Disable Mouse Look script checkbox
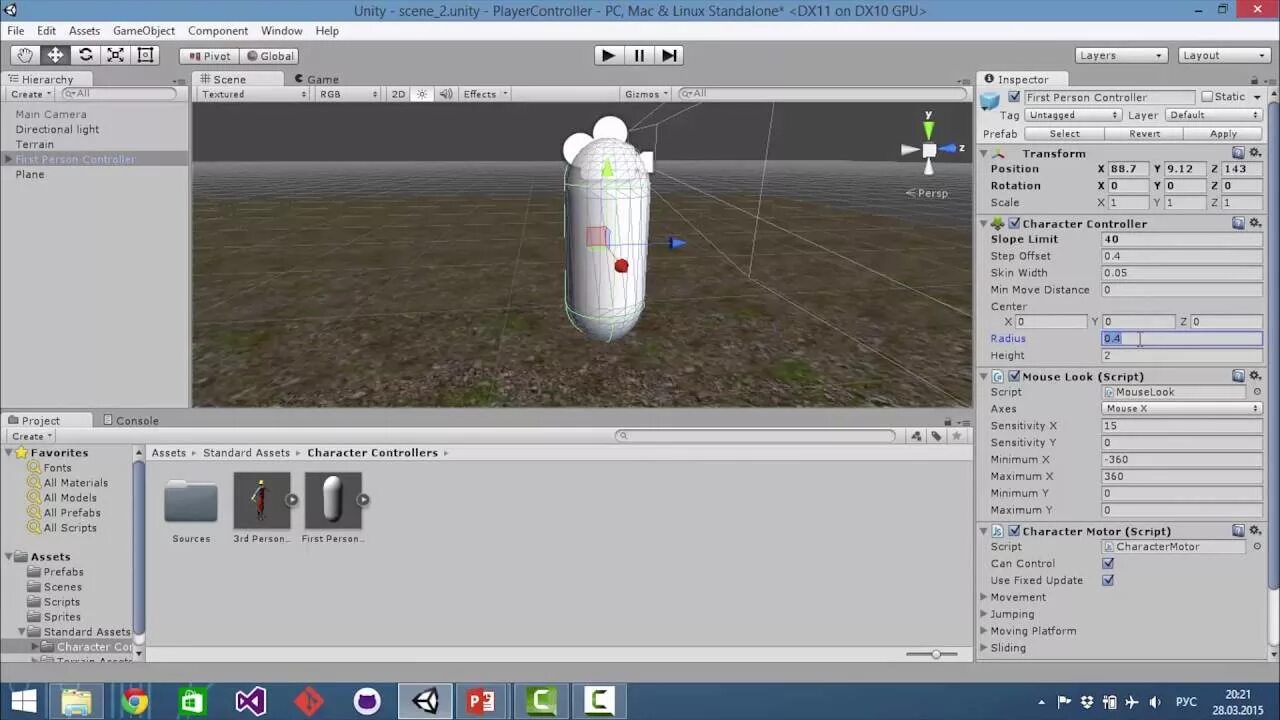Image resolution: width=1280 pixels, height=720 pixels. coord(1014,376)
